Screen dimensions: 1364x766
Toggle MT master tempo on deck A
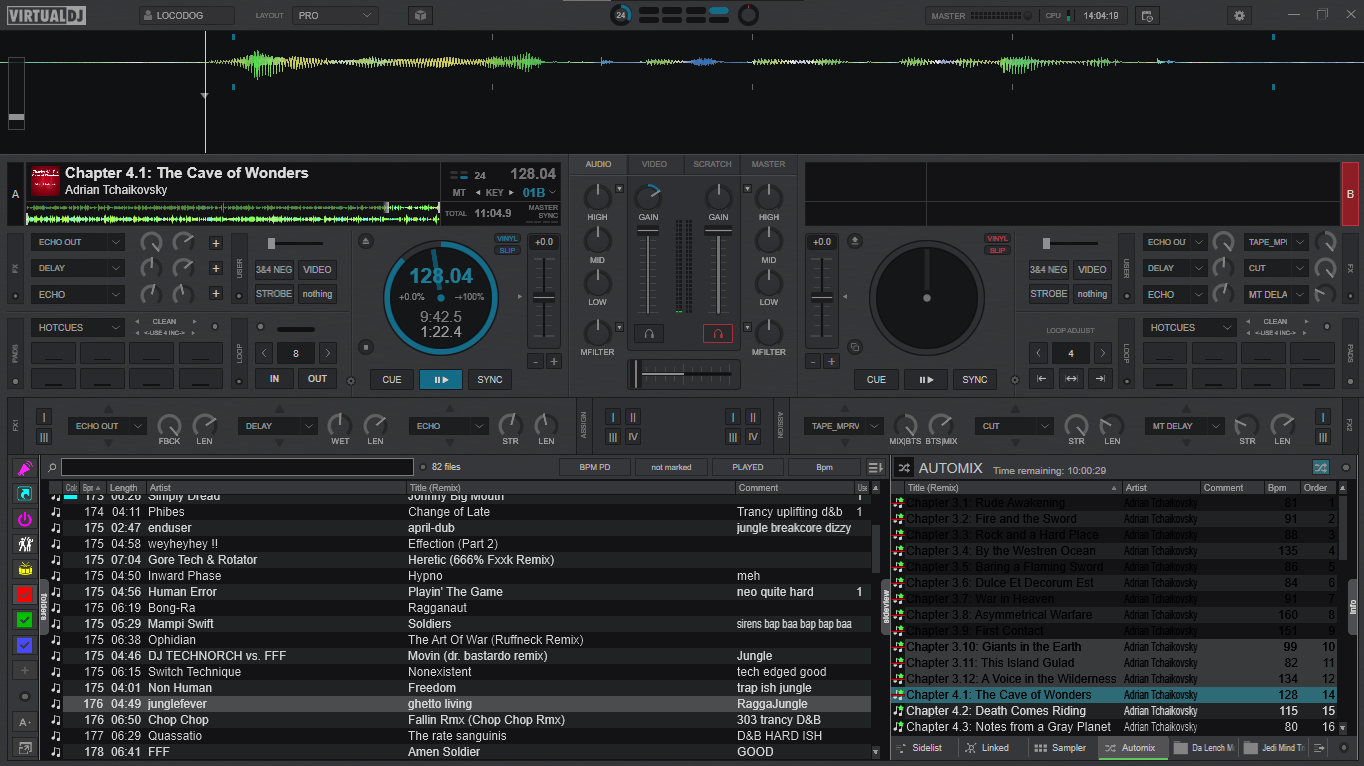point(459,192)
